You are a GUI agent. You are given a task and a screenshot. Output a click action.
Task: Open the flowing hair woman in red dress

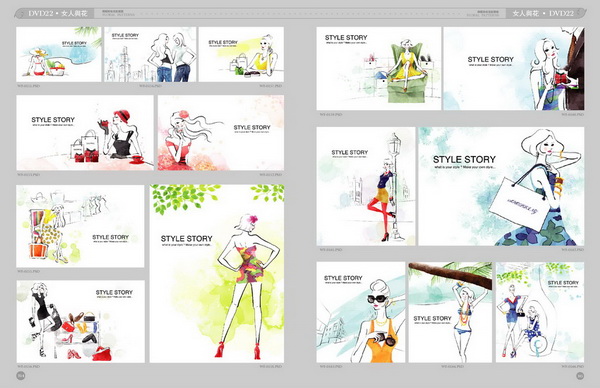click(221, 133)
